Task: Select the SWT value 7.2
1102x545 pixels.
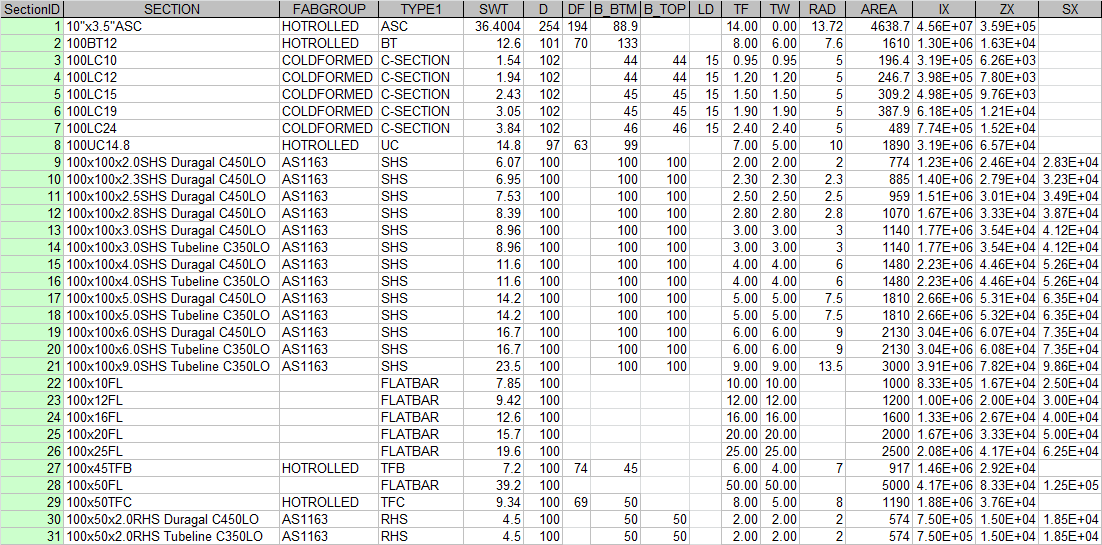Action: [493, 468]
